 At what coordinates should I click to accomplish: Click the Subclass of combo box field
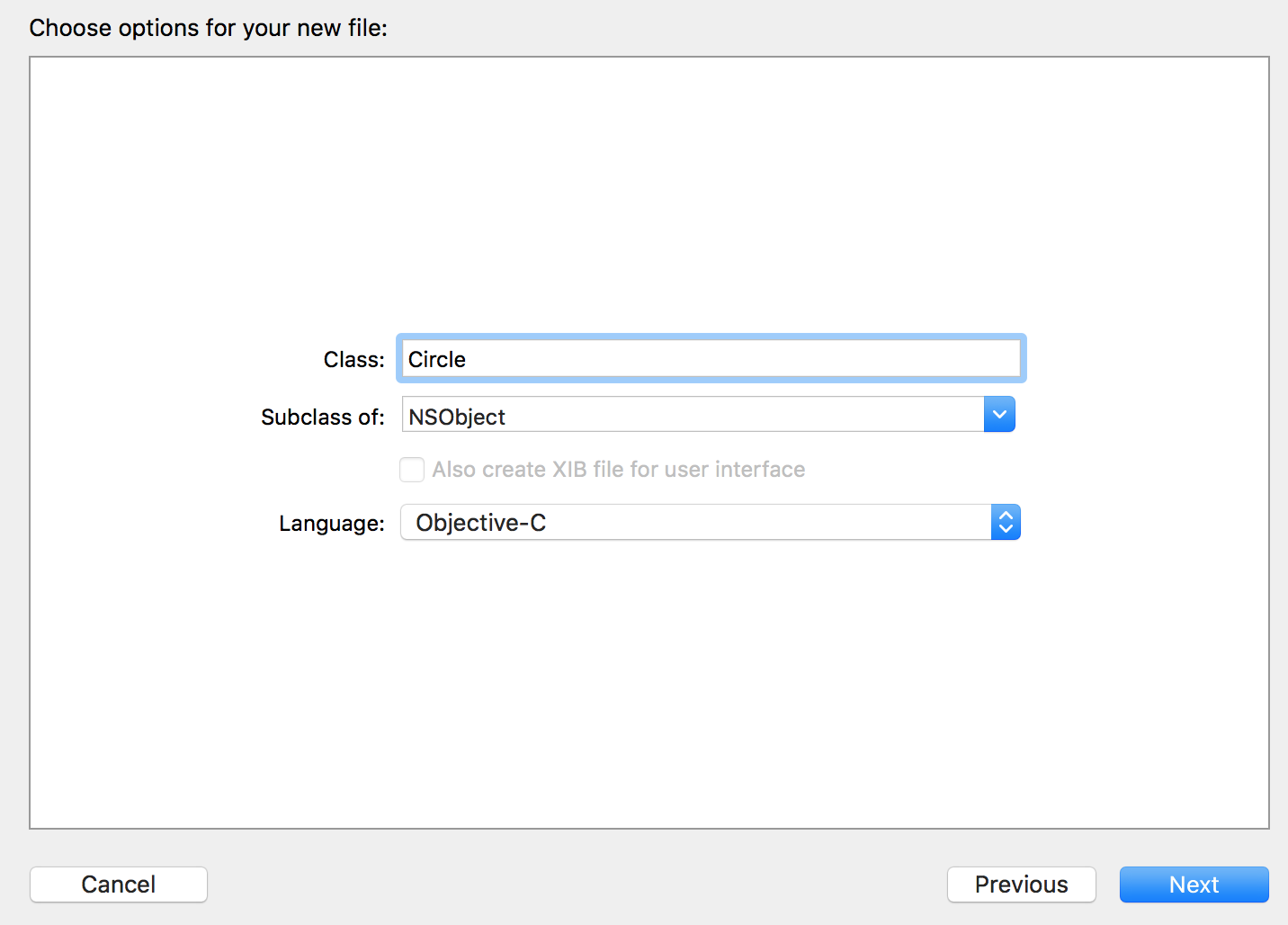point(693,415)
